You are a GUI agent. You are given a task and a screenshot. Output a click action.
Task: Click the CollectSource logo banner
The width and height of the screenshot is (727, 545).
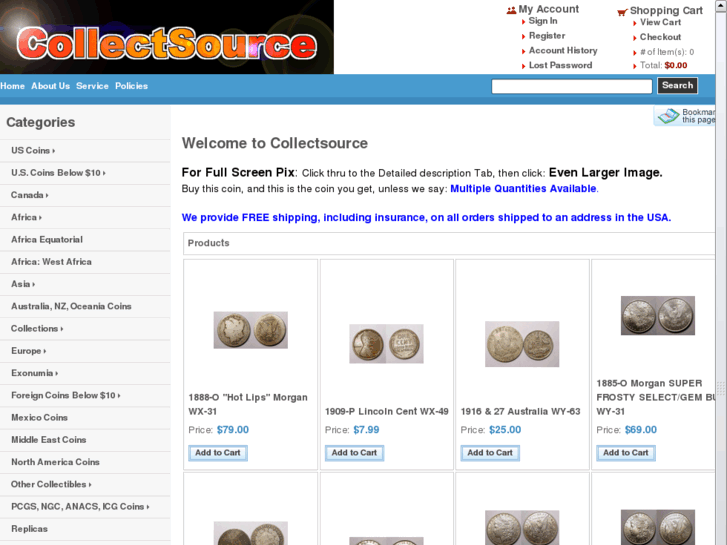pos(167,37)
